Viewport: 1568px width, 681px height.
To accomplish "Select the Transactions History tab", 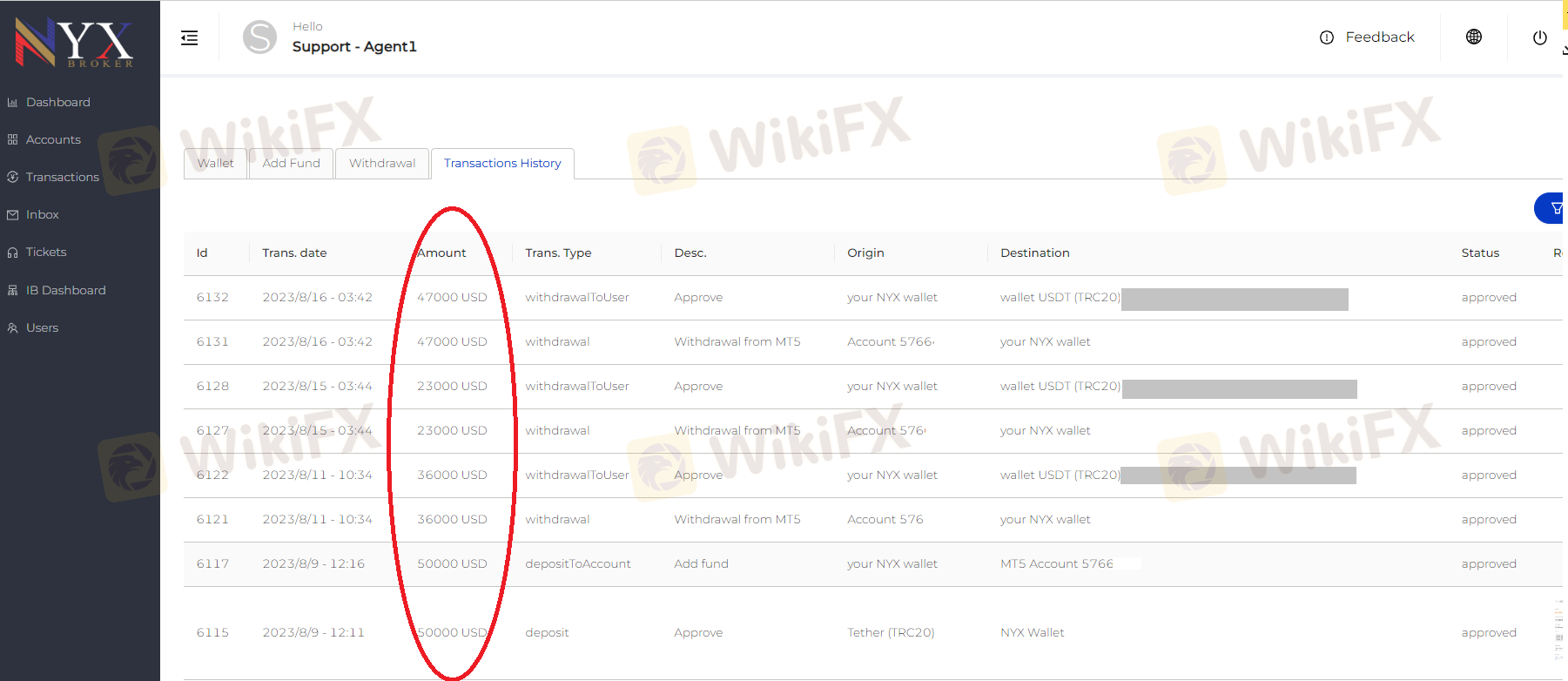I will click(502, 163).
